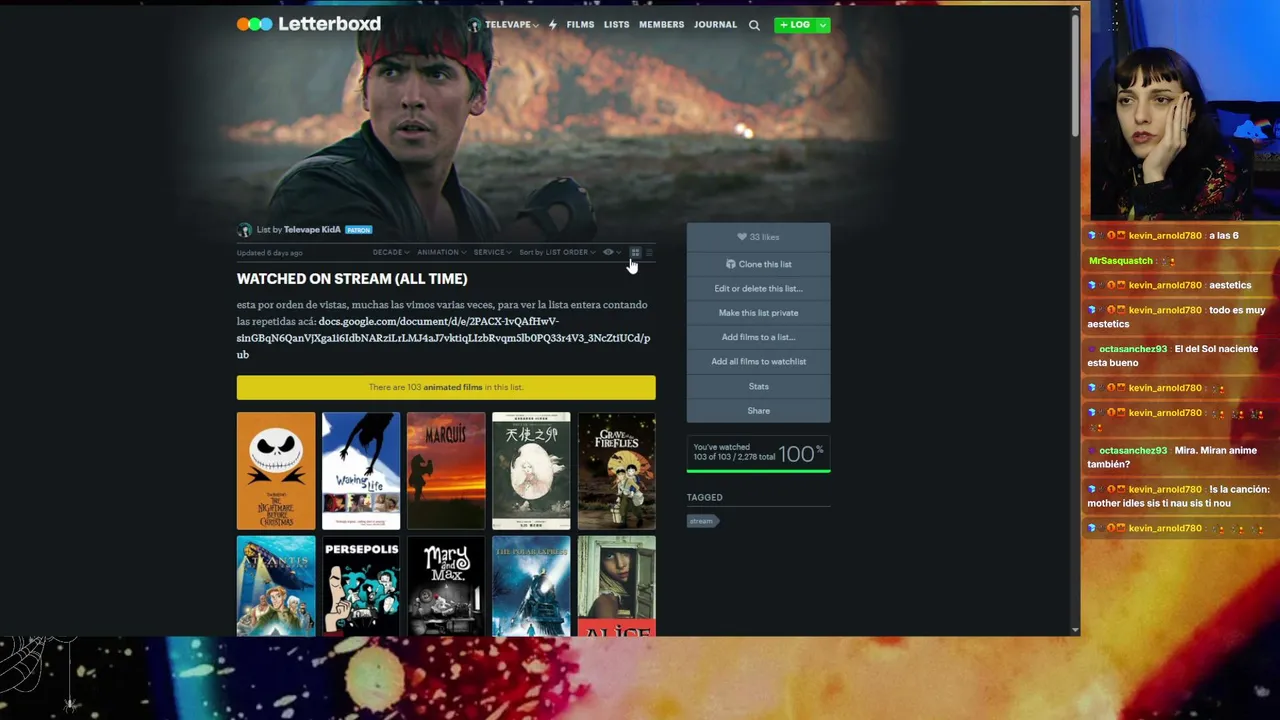Viewport: 1280px width, 720px height.
Task: Open the Atlantis poster
Action: click(x=276, y=586)
